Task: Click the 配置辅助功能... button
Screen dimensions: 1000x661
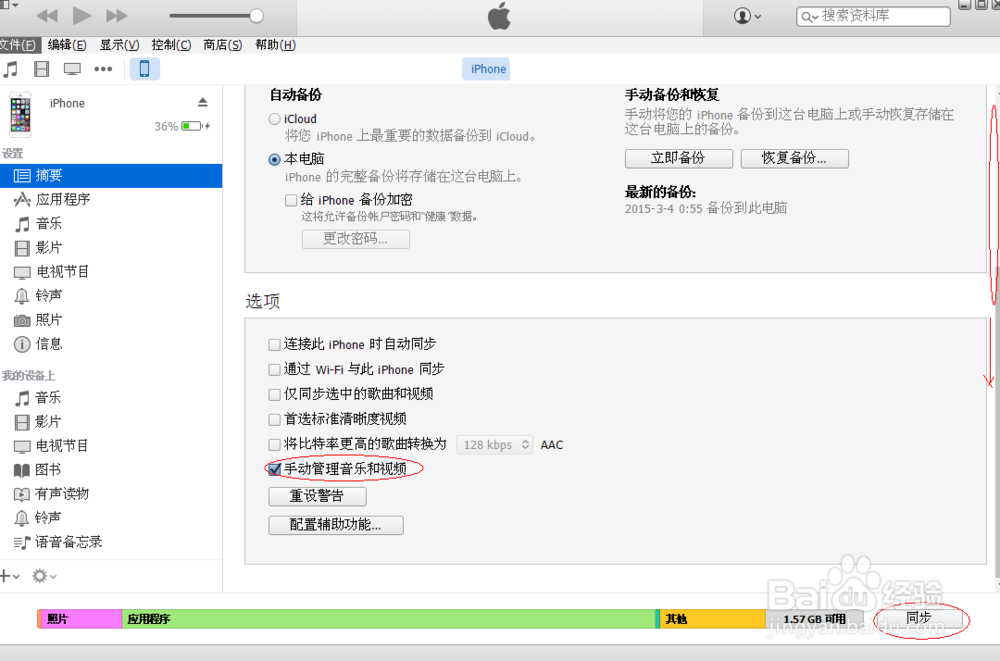Action: pos(335,524)
